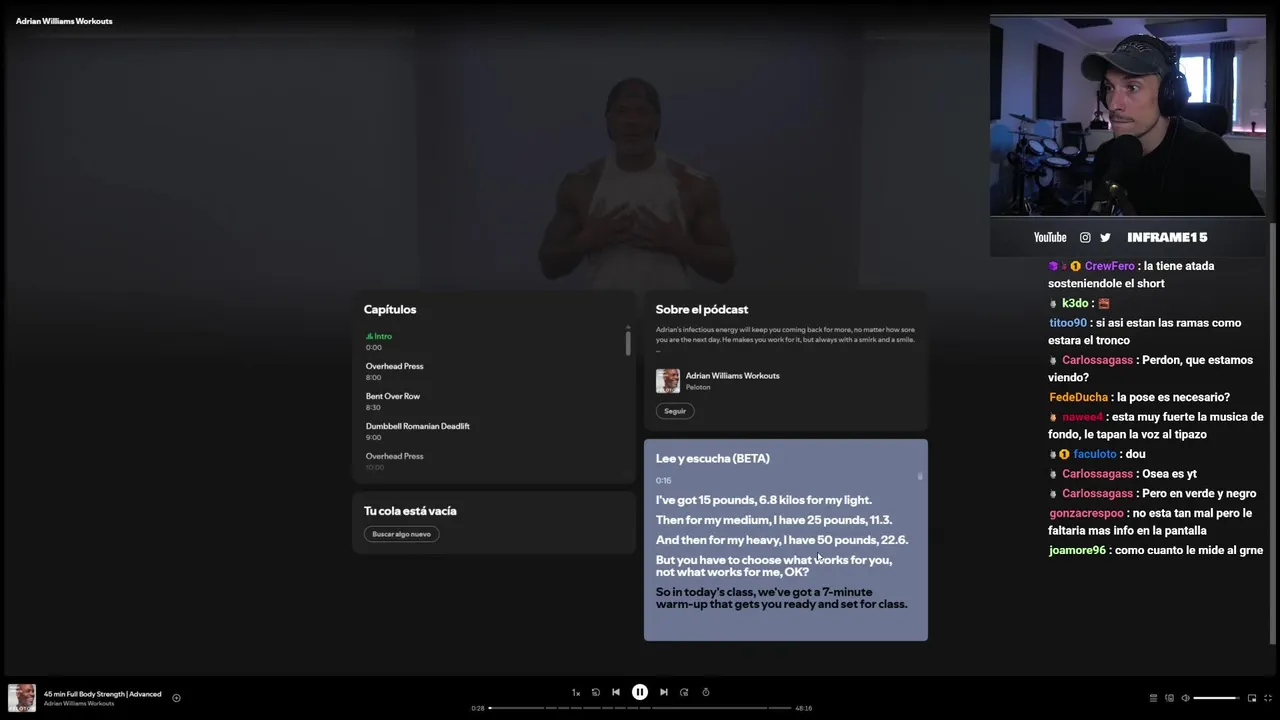Change the 1x playback speed

pyautogui.click(x=576, y=692)
